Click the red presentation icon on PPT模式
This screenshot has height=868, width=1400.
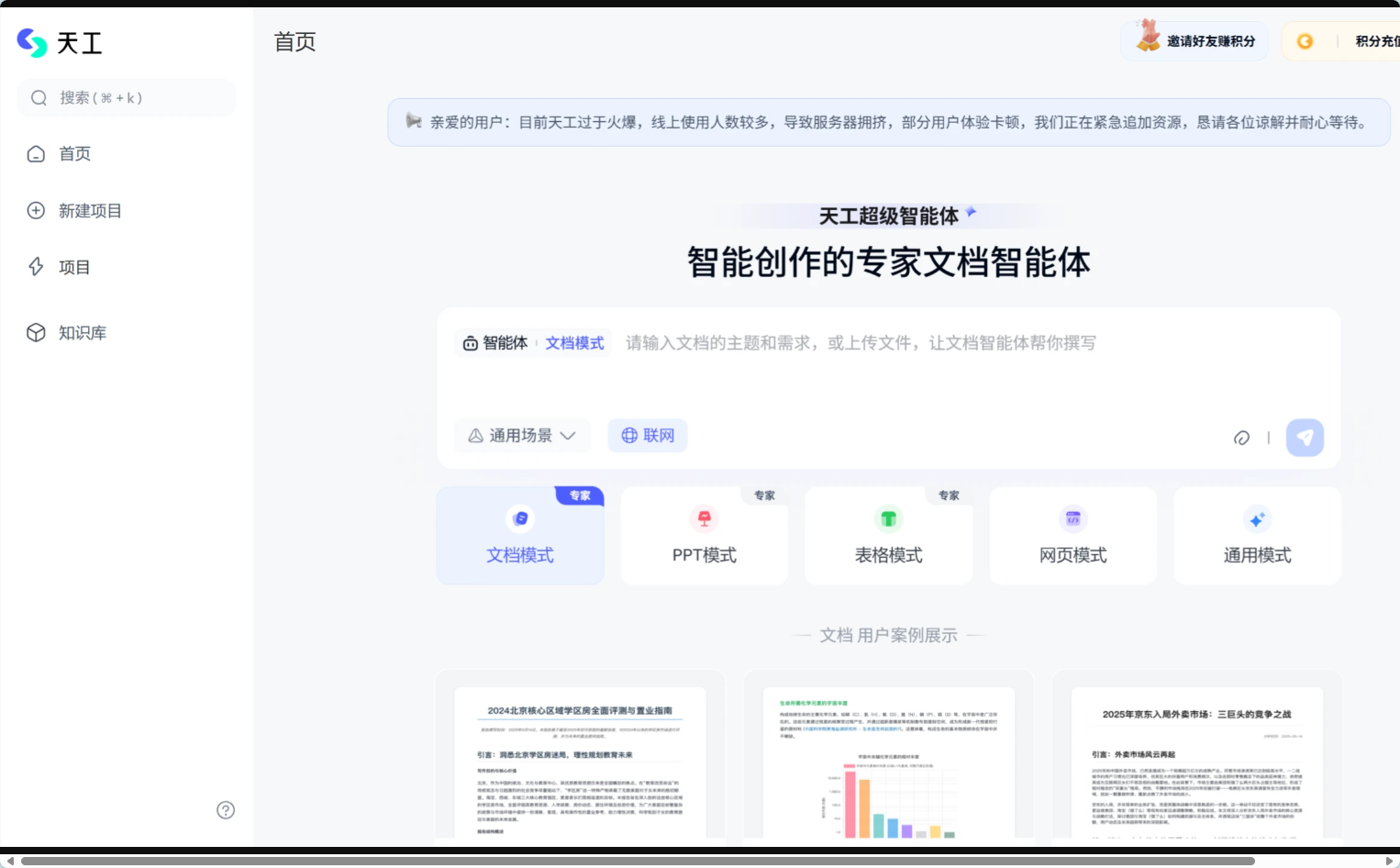705,518
